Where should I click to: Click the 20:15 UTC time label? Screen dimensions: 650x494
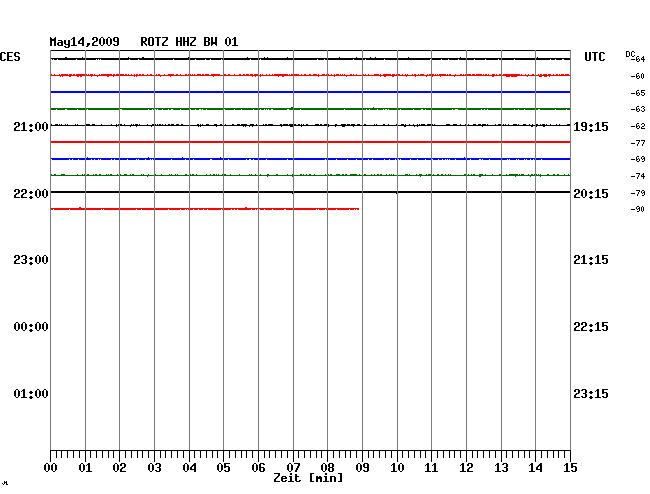tap(591, 194)
